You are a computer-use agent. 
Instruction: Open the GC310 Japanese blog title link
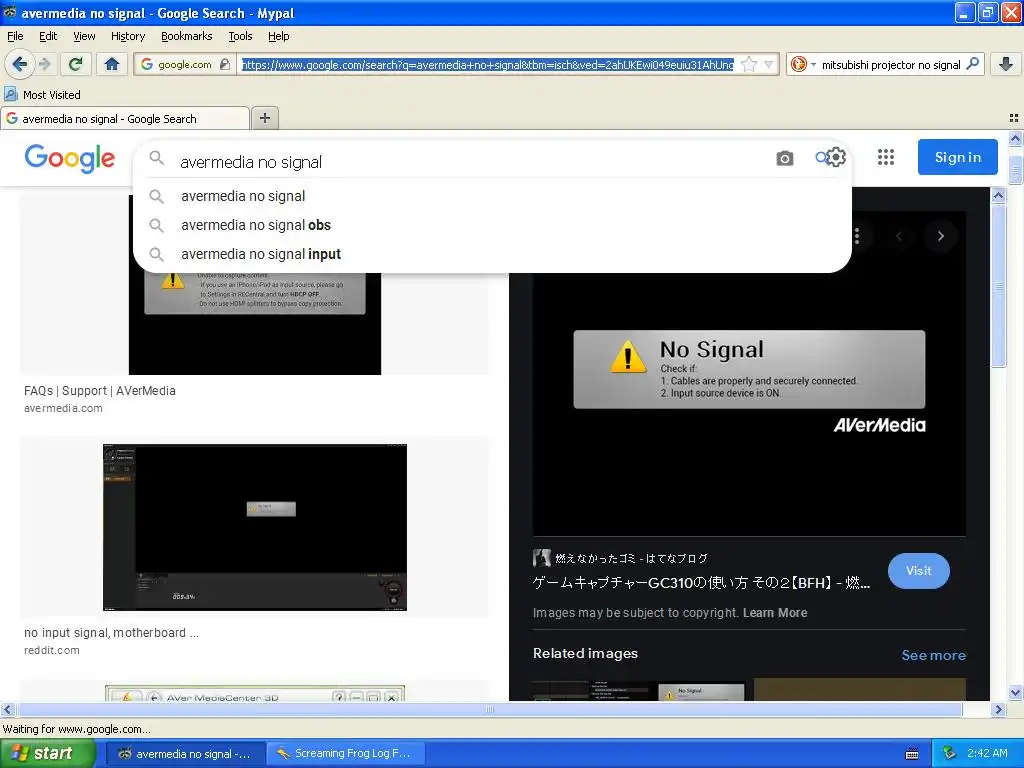pos(701,583)
